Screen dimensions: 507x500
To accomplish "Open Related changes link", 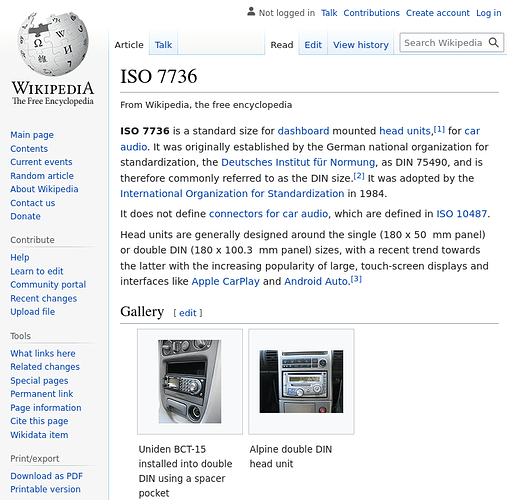I will (x=45, y=367).
